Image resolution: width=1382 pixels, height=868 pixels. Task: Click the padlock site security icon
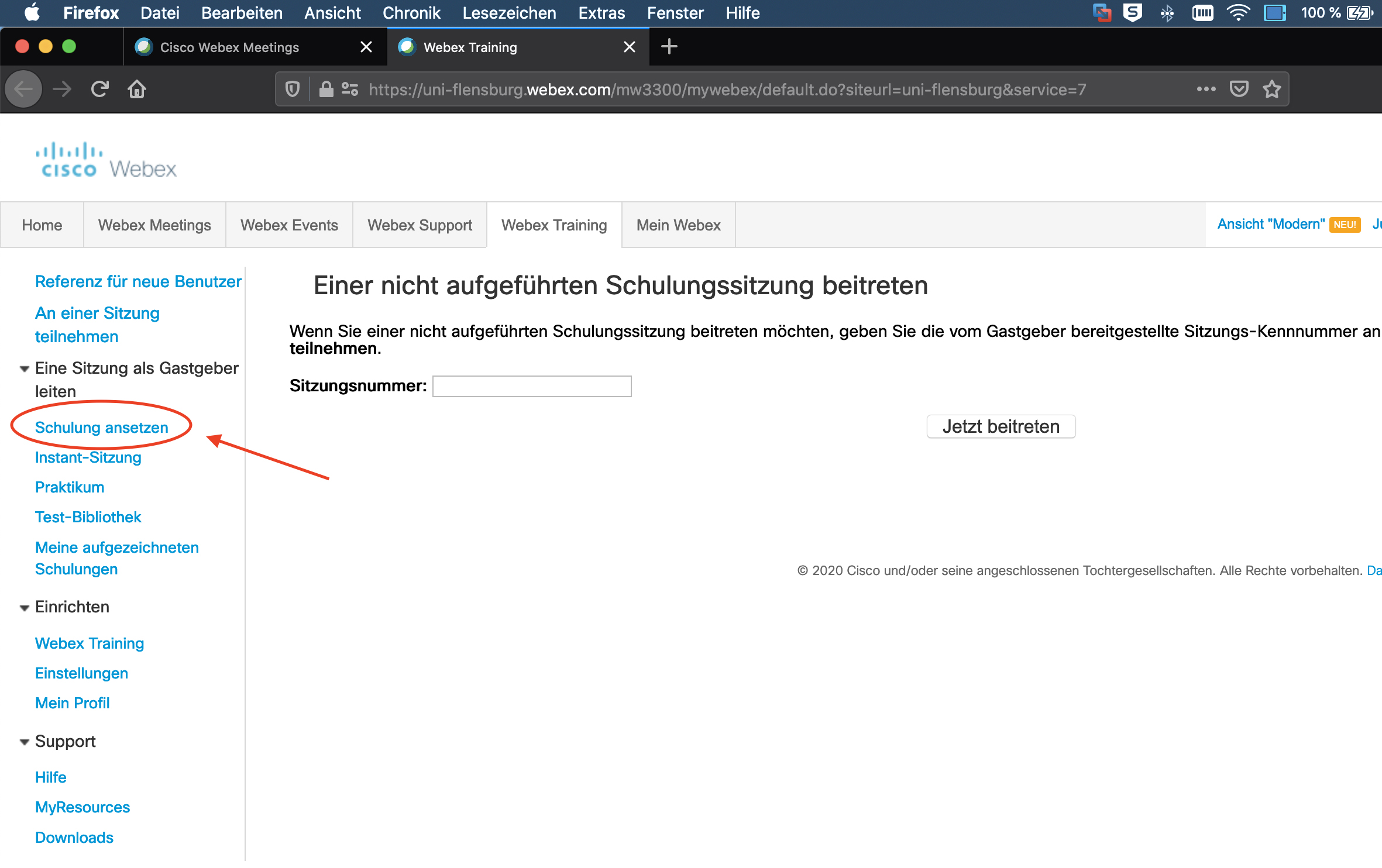point(326,89)
